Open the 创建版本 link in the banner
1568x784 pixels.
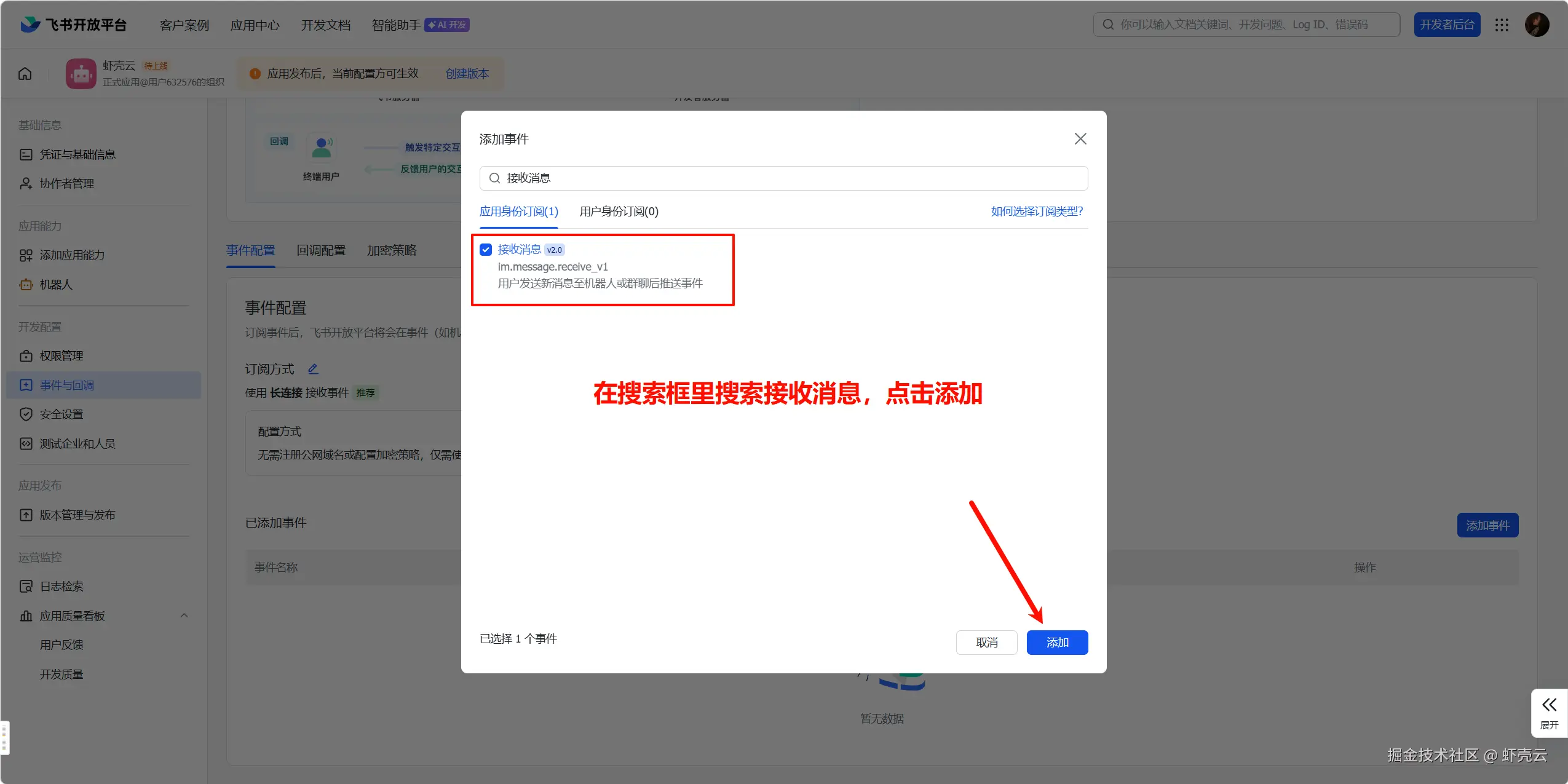point(466,73)
